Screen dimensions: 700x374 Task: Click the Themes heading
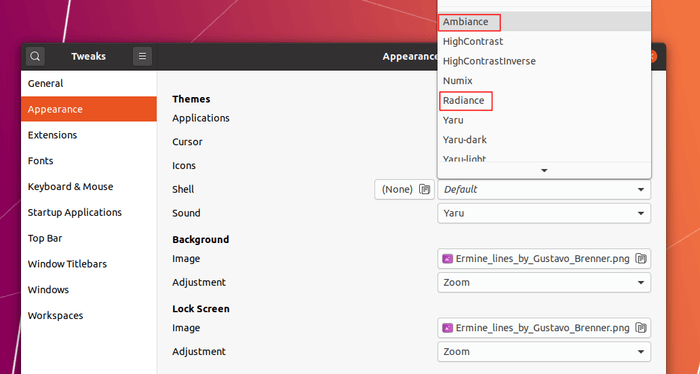pyautogui.click(x=191, y=99)
